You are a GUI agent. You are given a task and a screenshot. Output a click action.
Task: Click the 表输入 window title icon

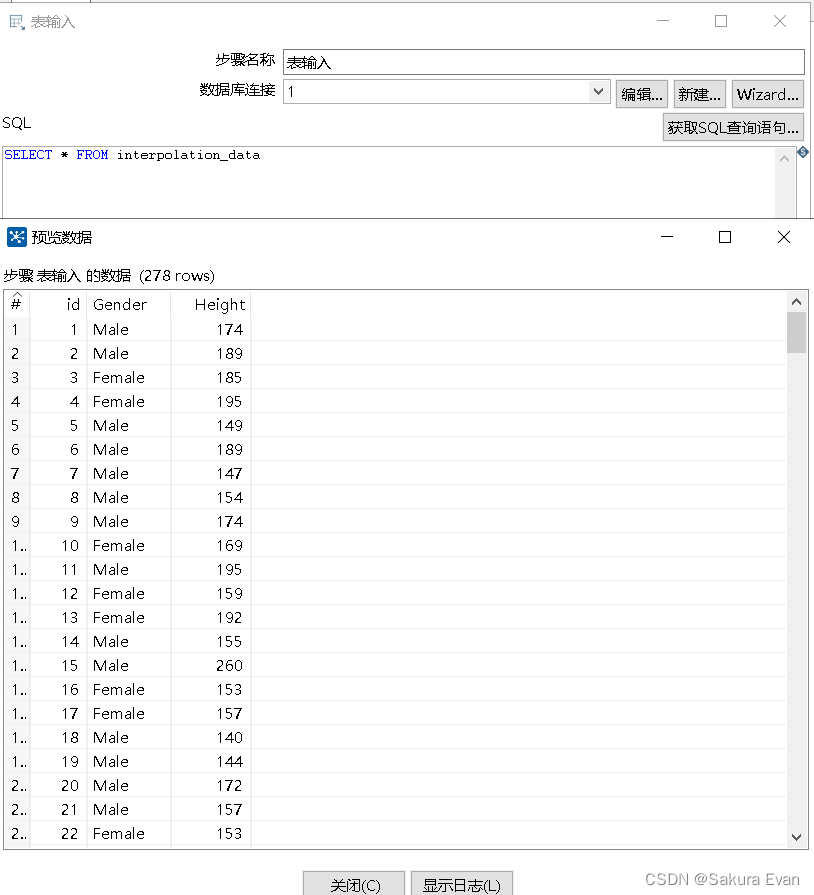[17, 22]
